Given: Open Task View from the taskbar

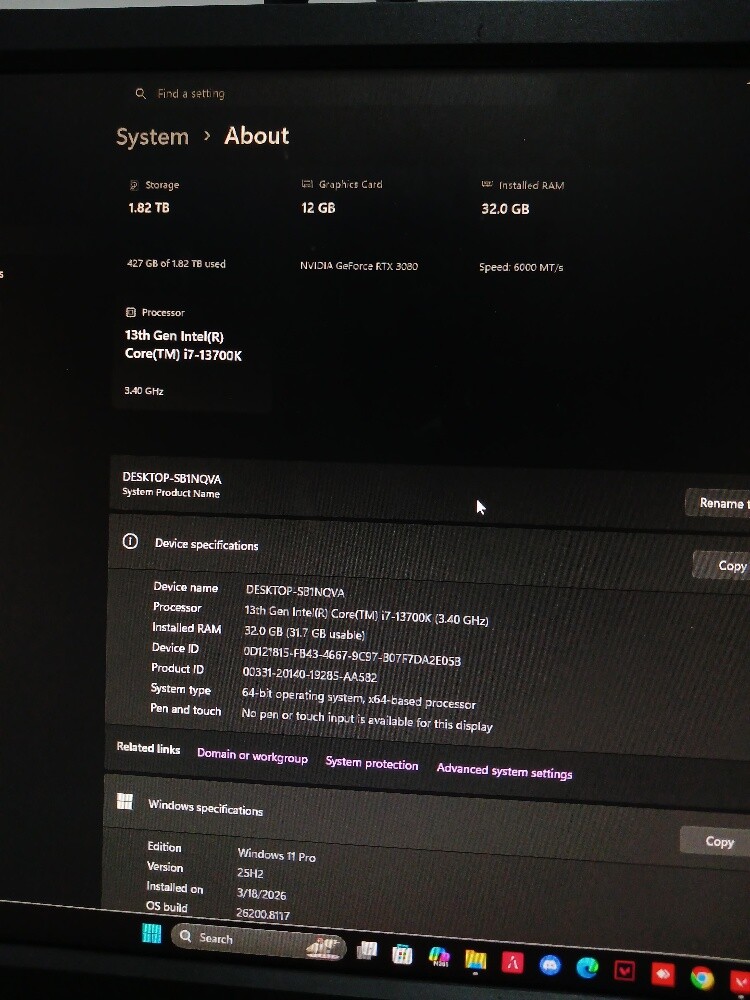Looking at the screenshot, I should coord(367,950).
